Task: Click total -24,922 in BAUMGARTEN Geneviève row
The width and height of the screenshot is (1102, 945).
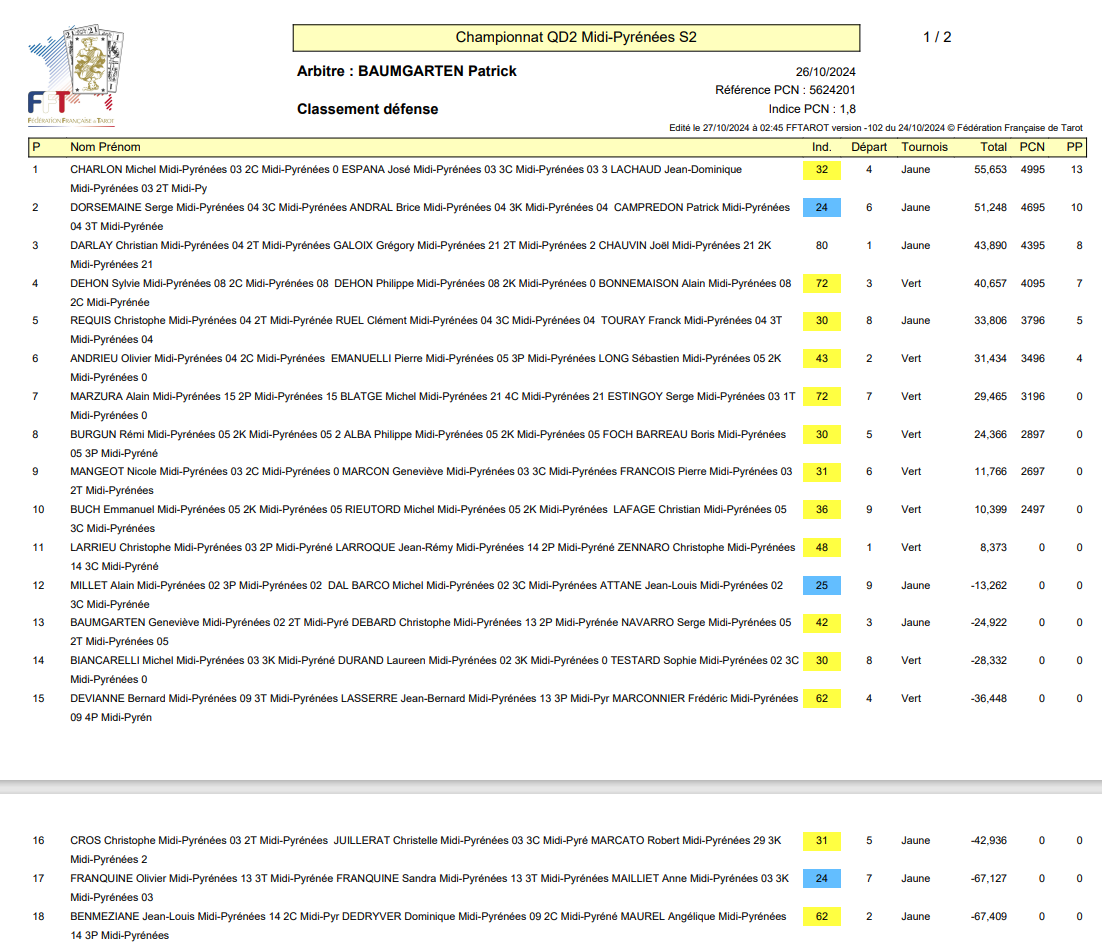Action: [x=989, y=623]
